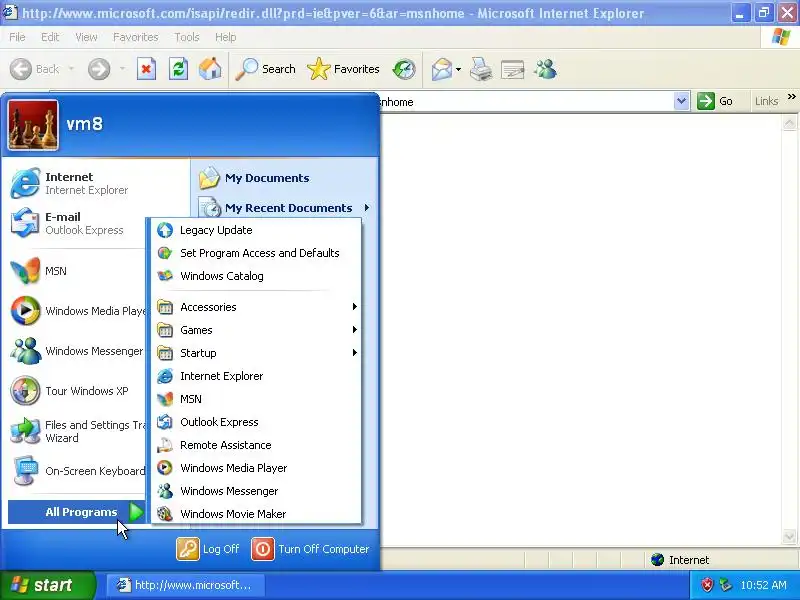Launch Windows Movie Maker
Screen dimensions: 800x600
tap(257, 514)
